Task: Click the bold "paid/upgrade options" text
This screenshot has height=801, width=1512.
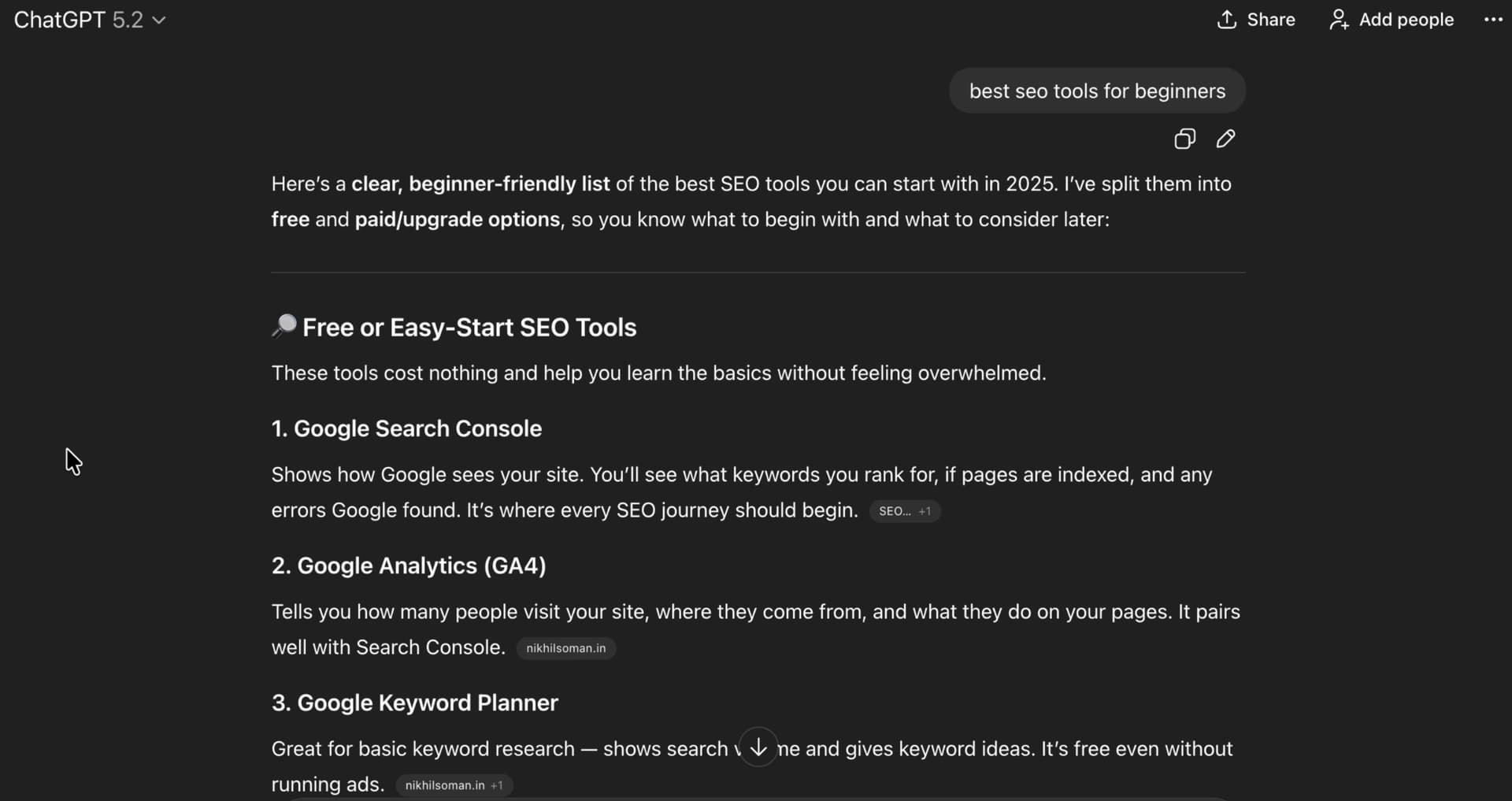Action: coord(457,220)
